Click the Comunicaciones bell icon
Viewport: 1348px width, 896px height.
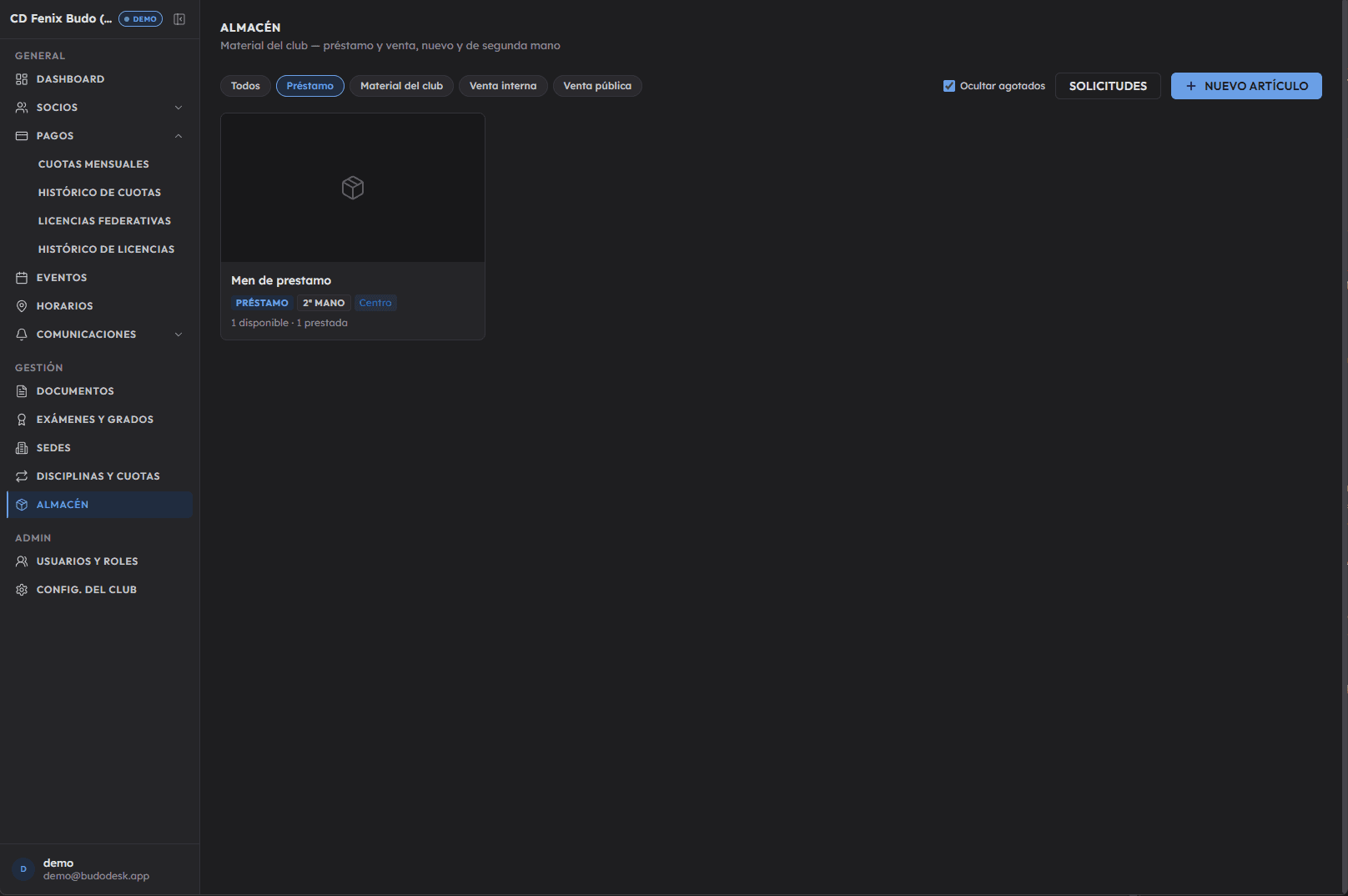22,335
